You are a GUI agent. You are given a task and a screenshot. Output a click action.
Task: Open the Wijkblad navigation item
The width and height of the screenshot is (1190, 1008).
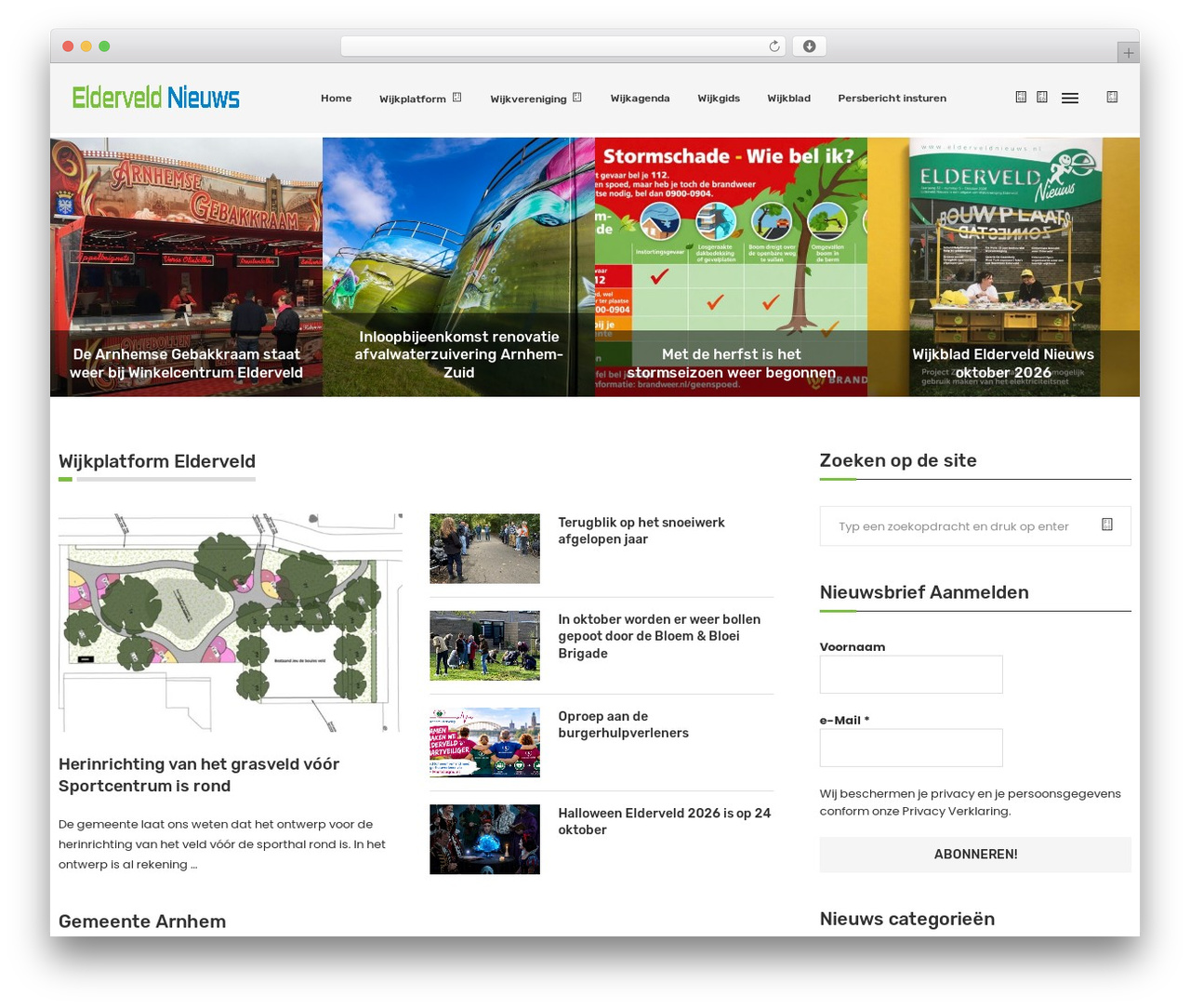pos(788,98)
